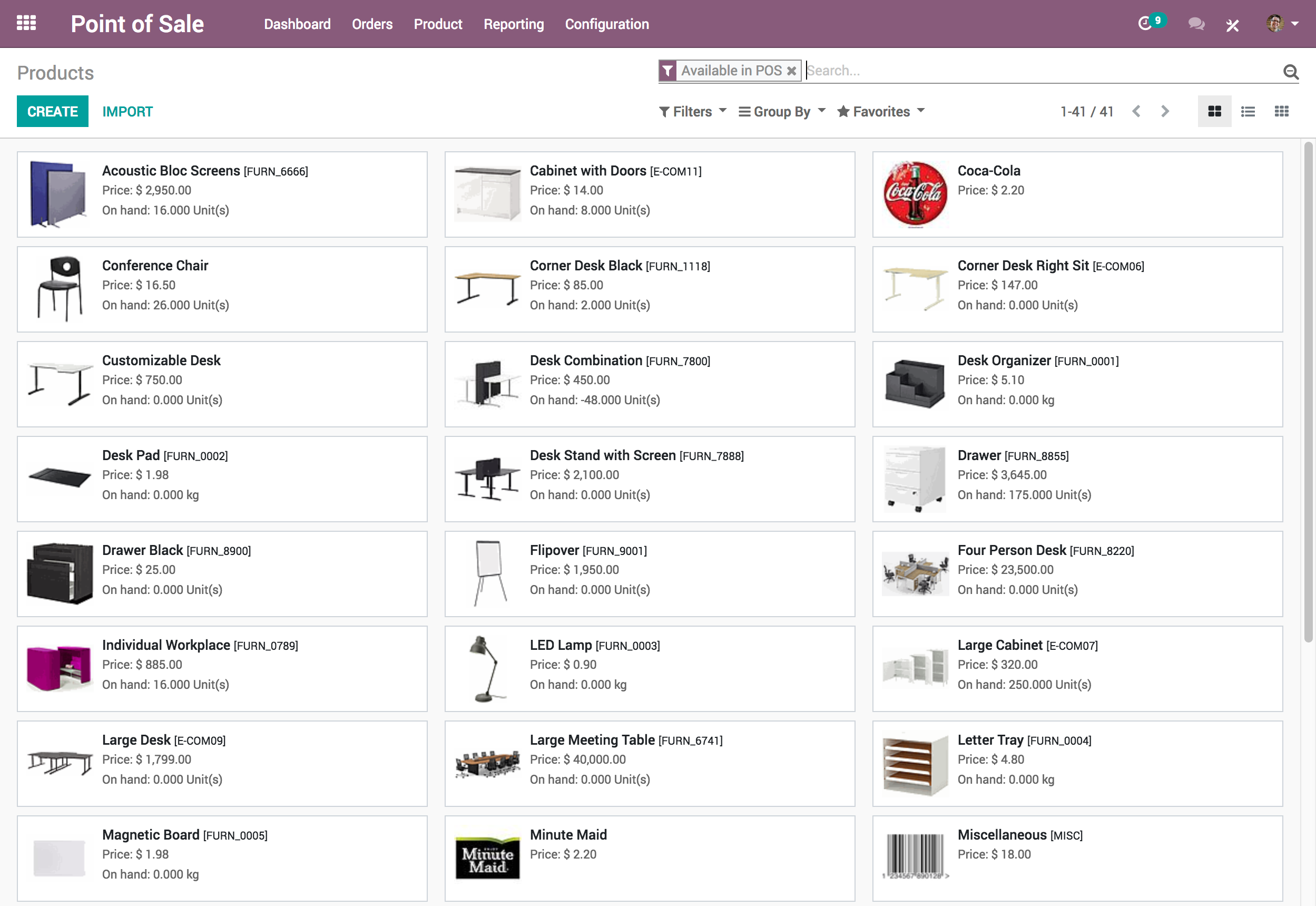
Task: Open the Configuration menu
Action: tap(607, 24)
